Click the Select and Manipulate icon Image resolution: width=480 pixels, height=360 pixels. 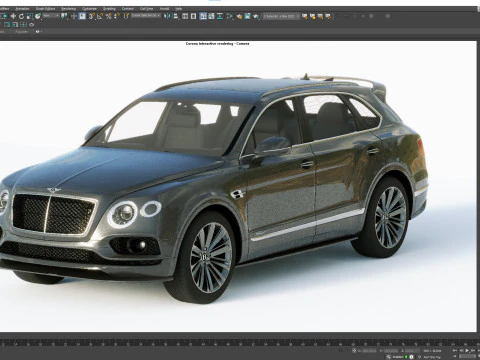[74, 16]
